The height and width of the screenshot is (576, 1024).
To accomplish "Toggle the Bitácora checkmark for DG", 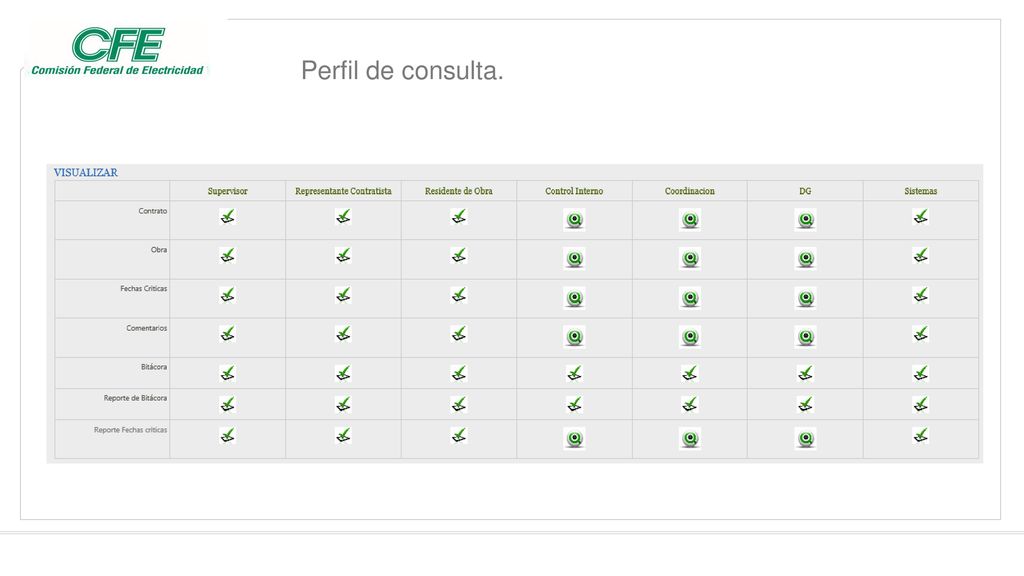I will (x=805, y=373).
